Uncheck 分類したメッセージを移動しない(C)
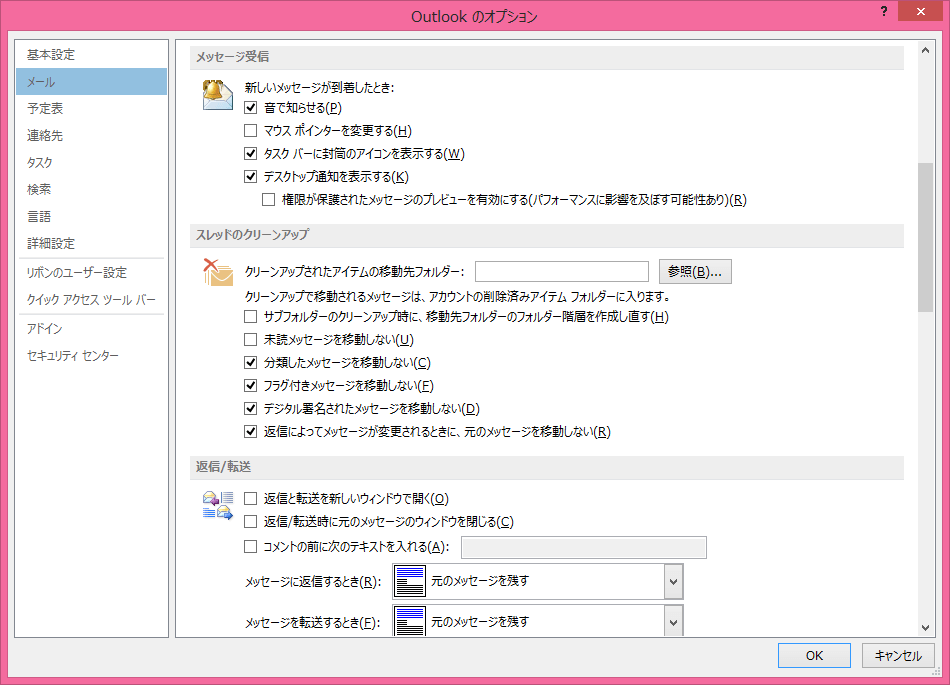The width and height of the screenshot is (950, 685). pos(250,363)
